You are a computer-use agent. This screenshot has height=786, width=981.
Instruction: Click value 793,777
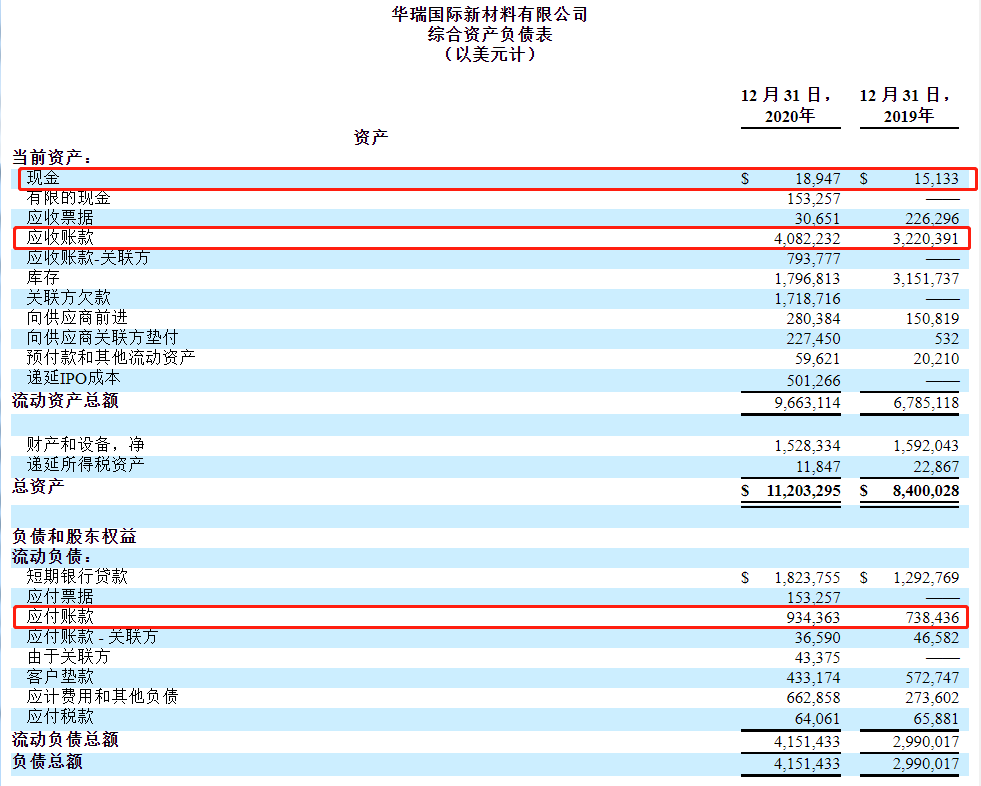(813, 258)
